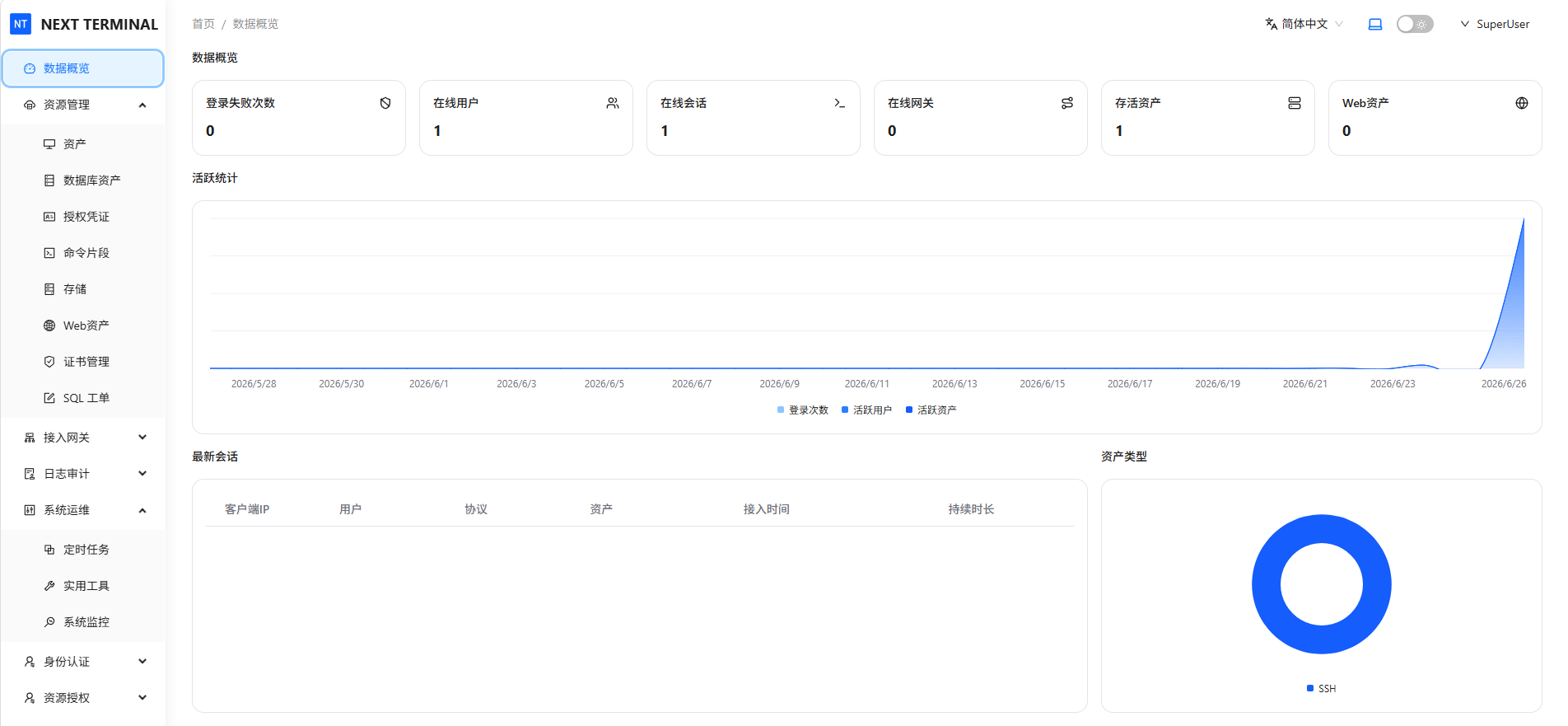1568x726 pixels.
Task: Toggle 活跃用户 legend series
Action: tap(867, 410)
